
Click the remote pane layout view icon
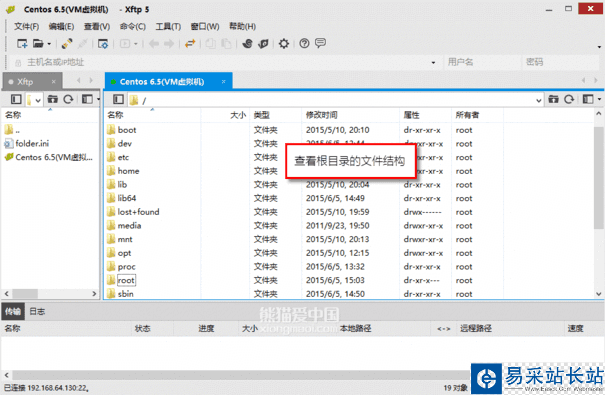tap(588, 100)
